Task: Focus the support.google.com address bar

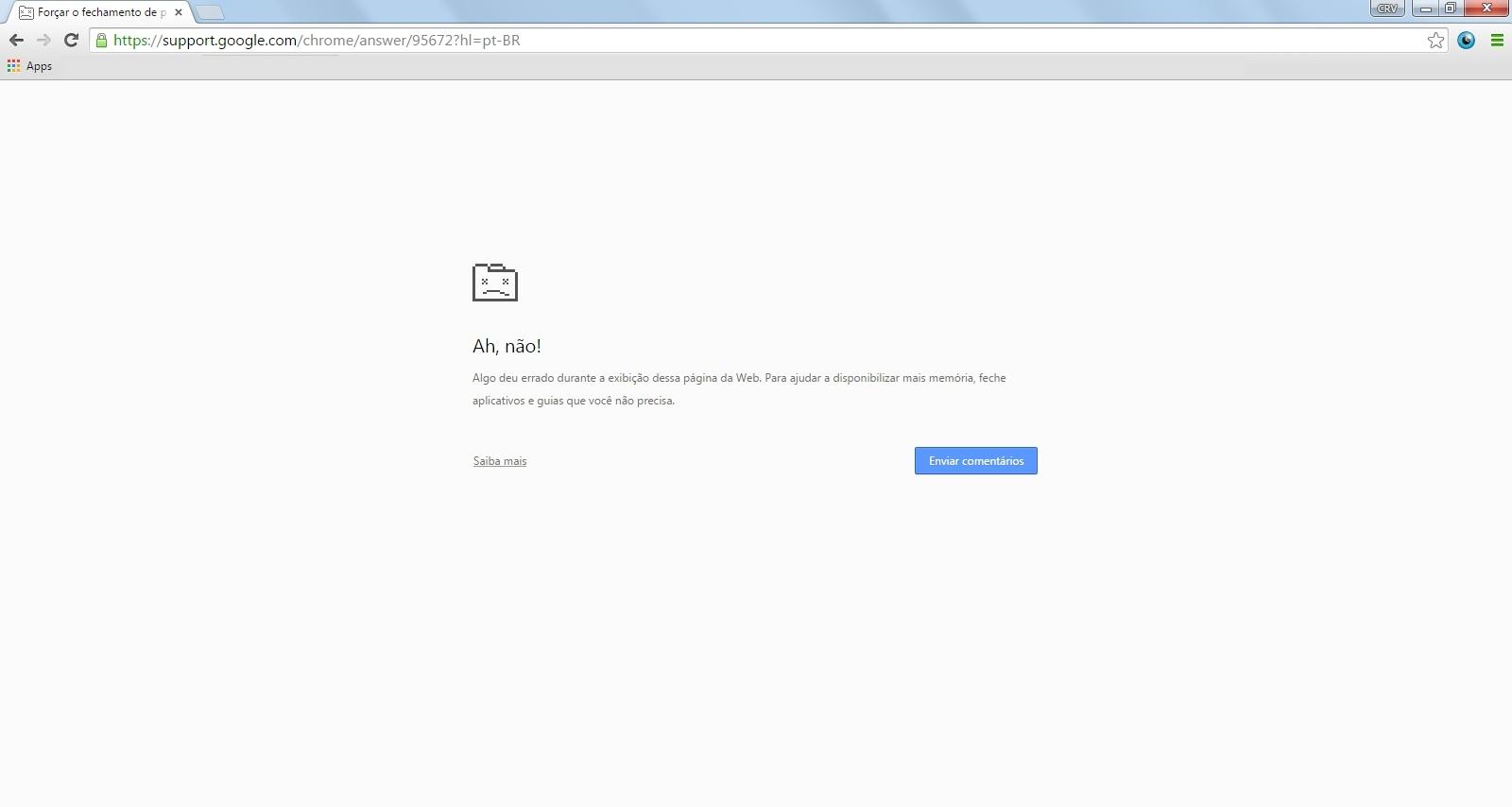Action: point(756,40)
